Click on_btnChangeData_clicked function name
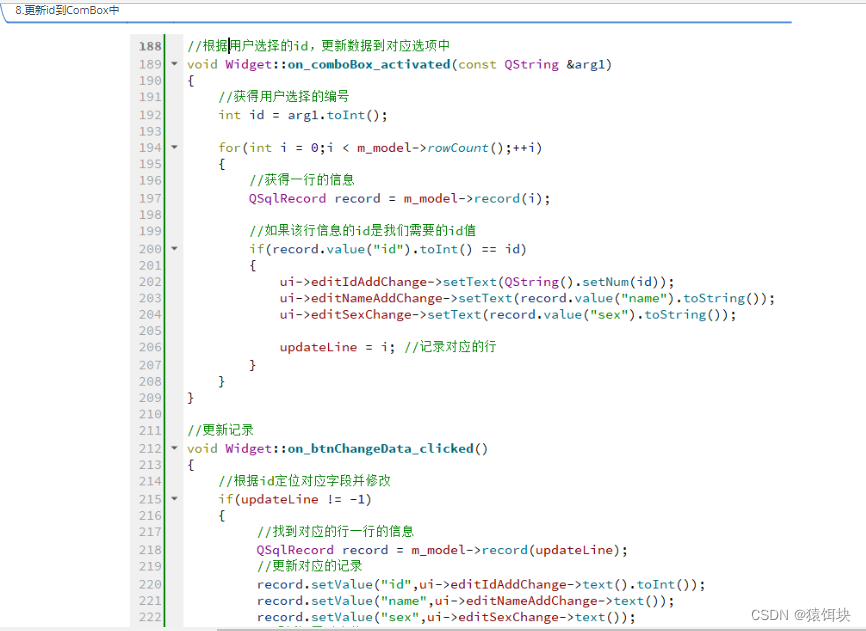 [x=381, y=449]
